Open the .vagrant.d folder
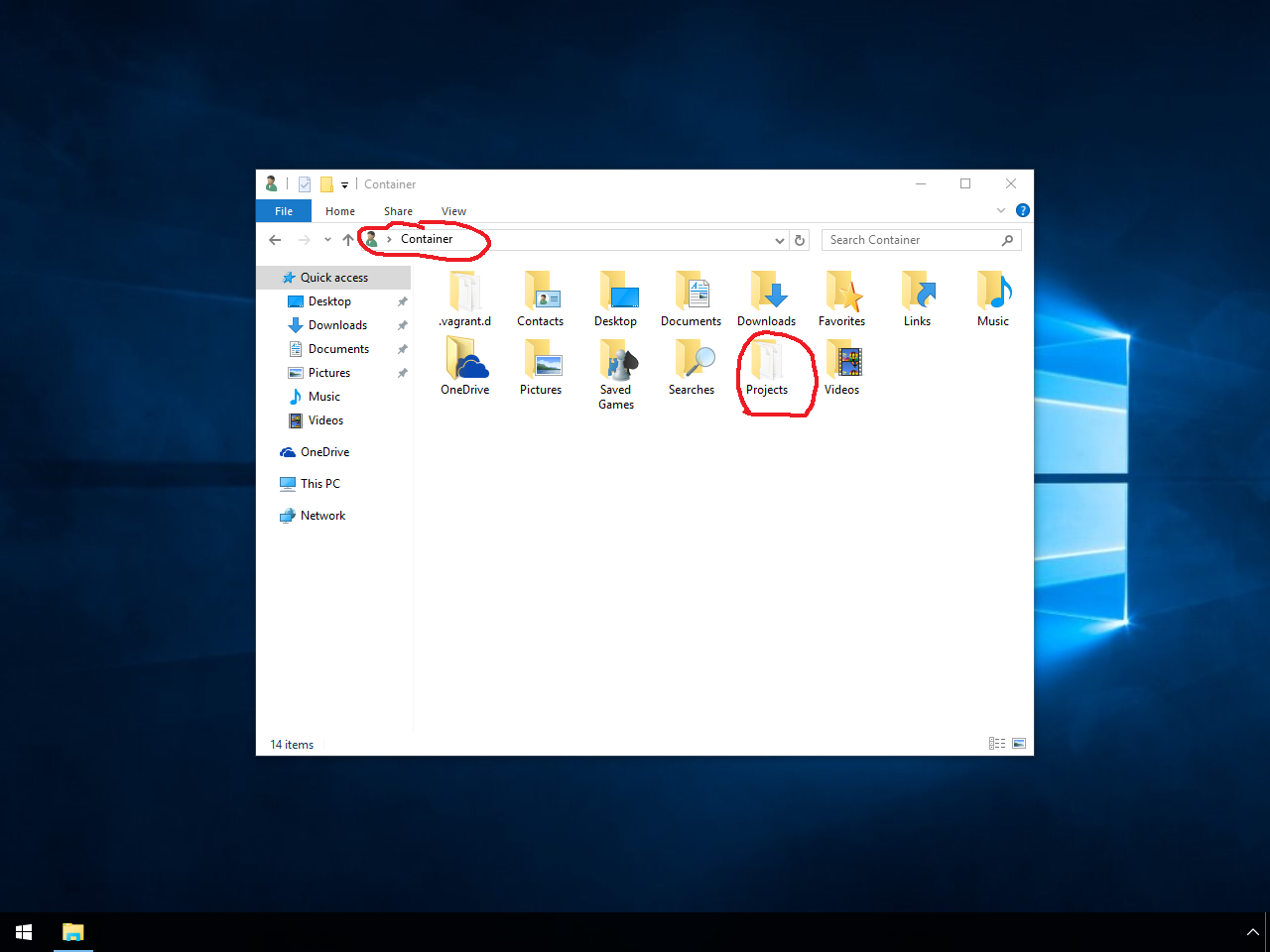Viewport: 1270px width, 952px height. (x=464, y=293)
